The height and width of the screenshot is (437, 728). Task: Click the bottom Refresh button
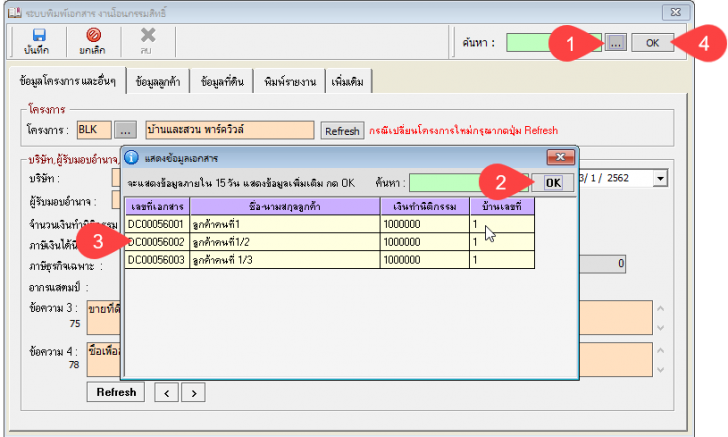[115, 391]
